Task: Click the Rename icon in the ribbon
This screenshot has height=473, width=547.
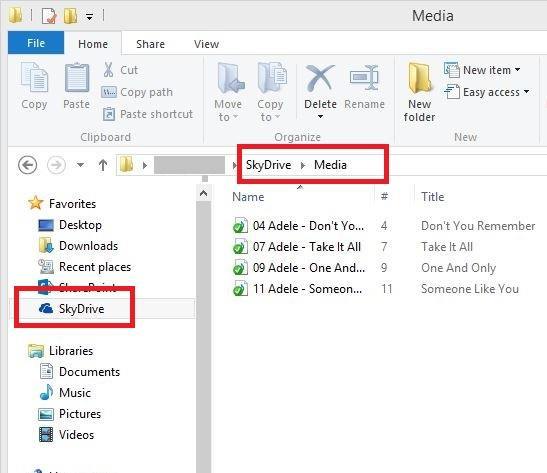Action: pos(364,78)
